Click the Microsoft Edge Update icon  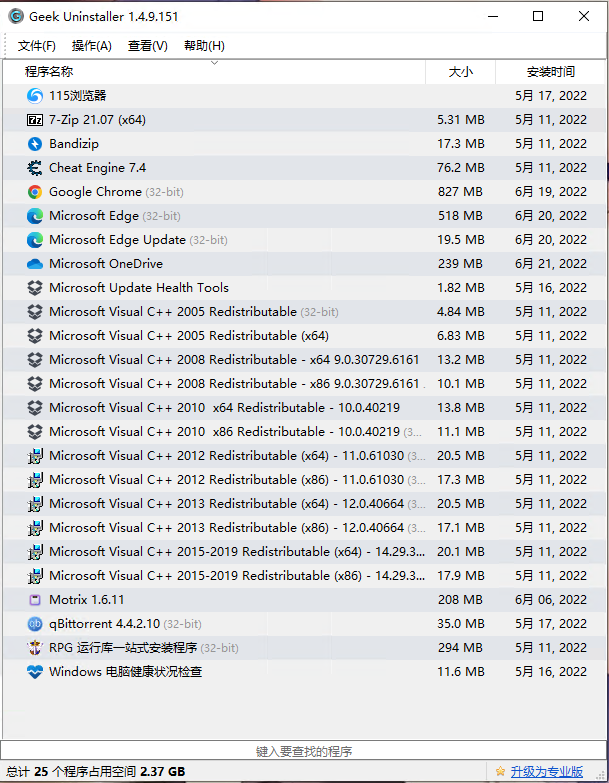[x=35, y=240]
